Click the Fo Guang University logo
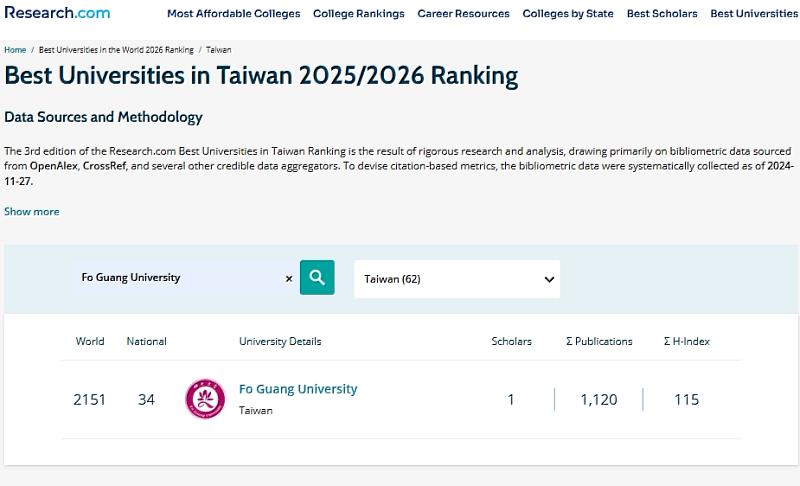 click(x=205, y=399)
